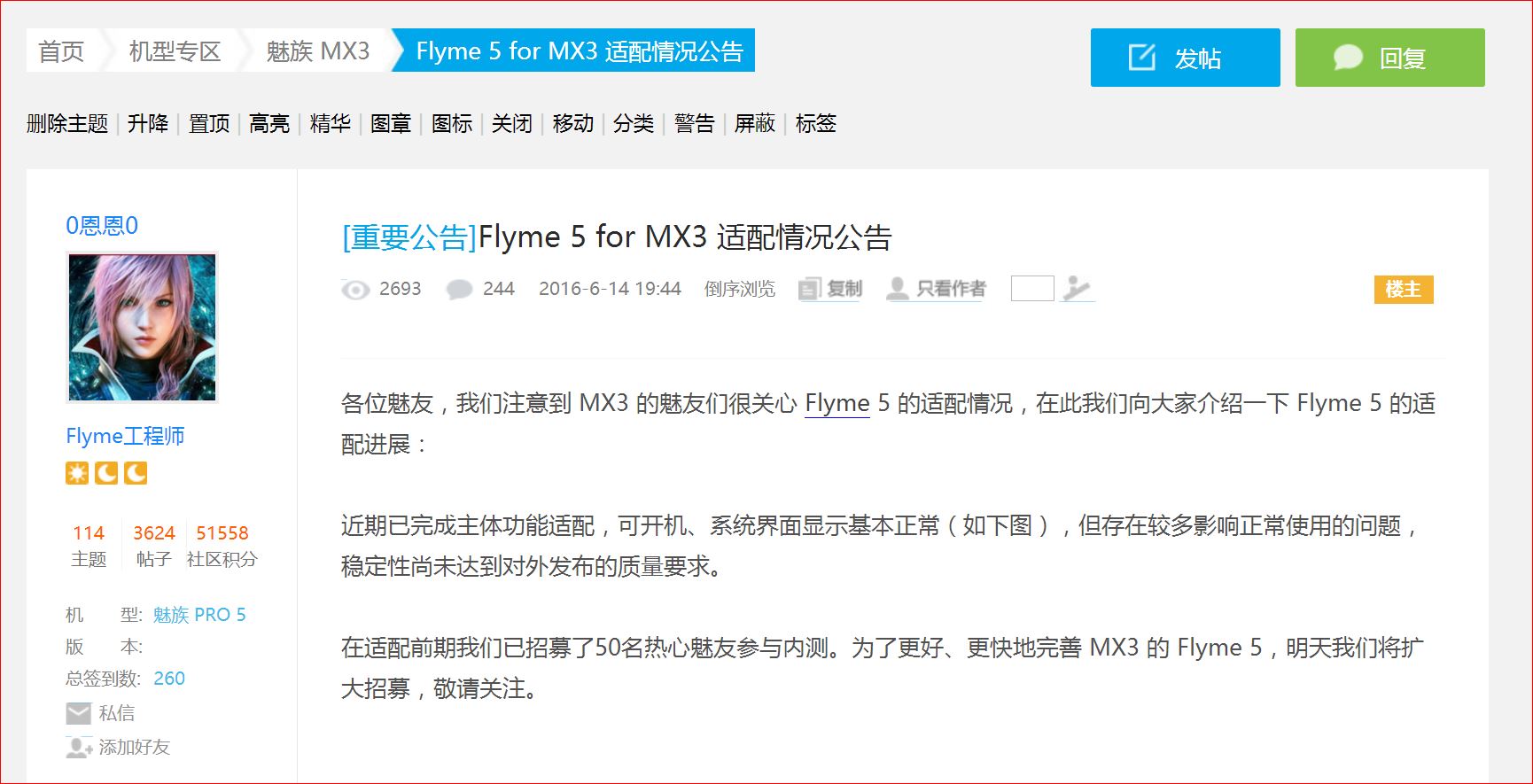Image resolution: width=1533 pixels, height=784 pixels.
Task: Click 只看作者 to view author only
Action: point(937,289)
